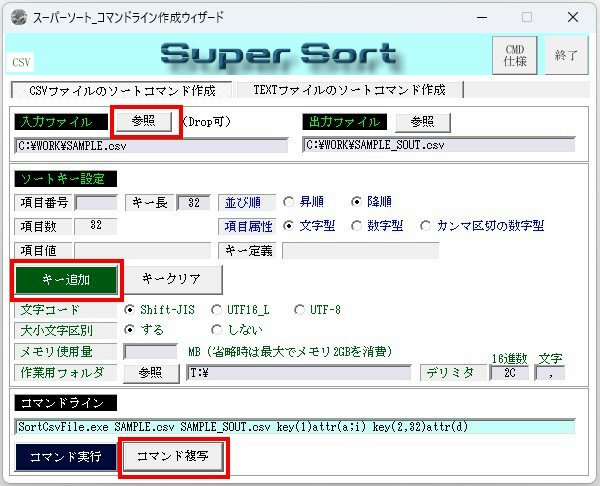This screenshot has height=486, width=600.
Task: Click the input file path field
Action: (x=151, y=146)
